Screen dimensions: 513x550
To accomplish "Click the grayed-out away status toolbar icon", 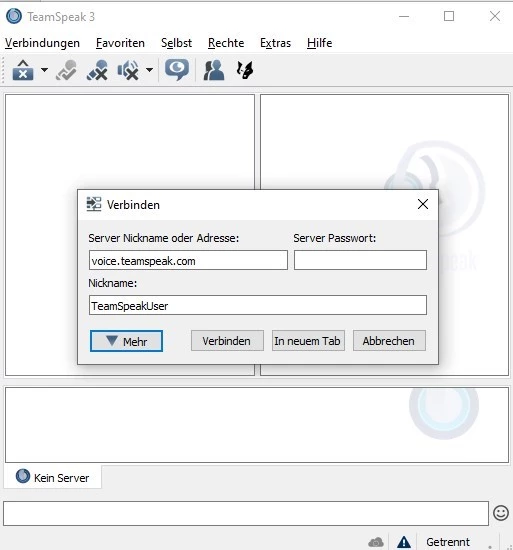I will tap(66, 70).
